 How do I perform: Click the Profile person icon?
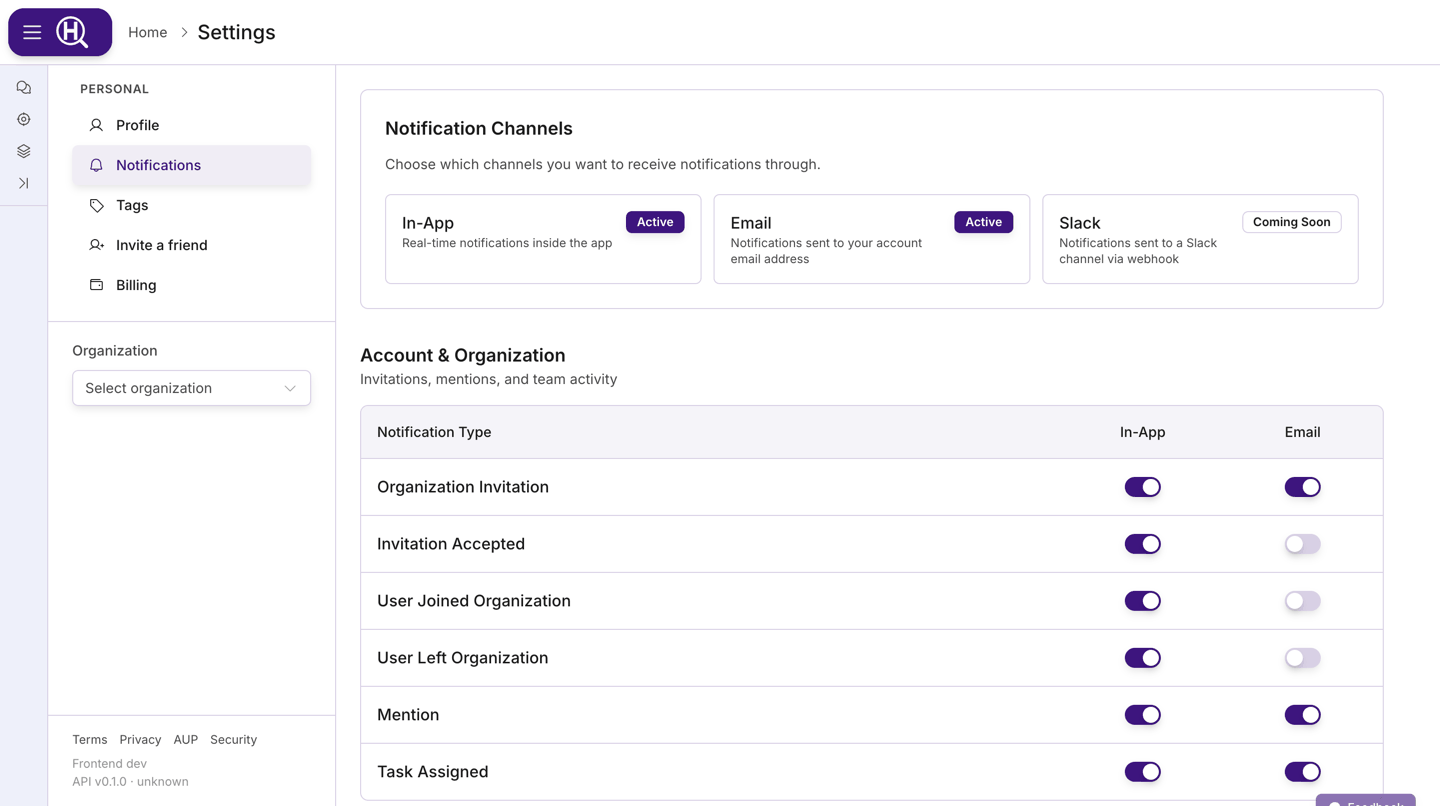pyautogui.click(x=96, y=125)
